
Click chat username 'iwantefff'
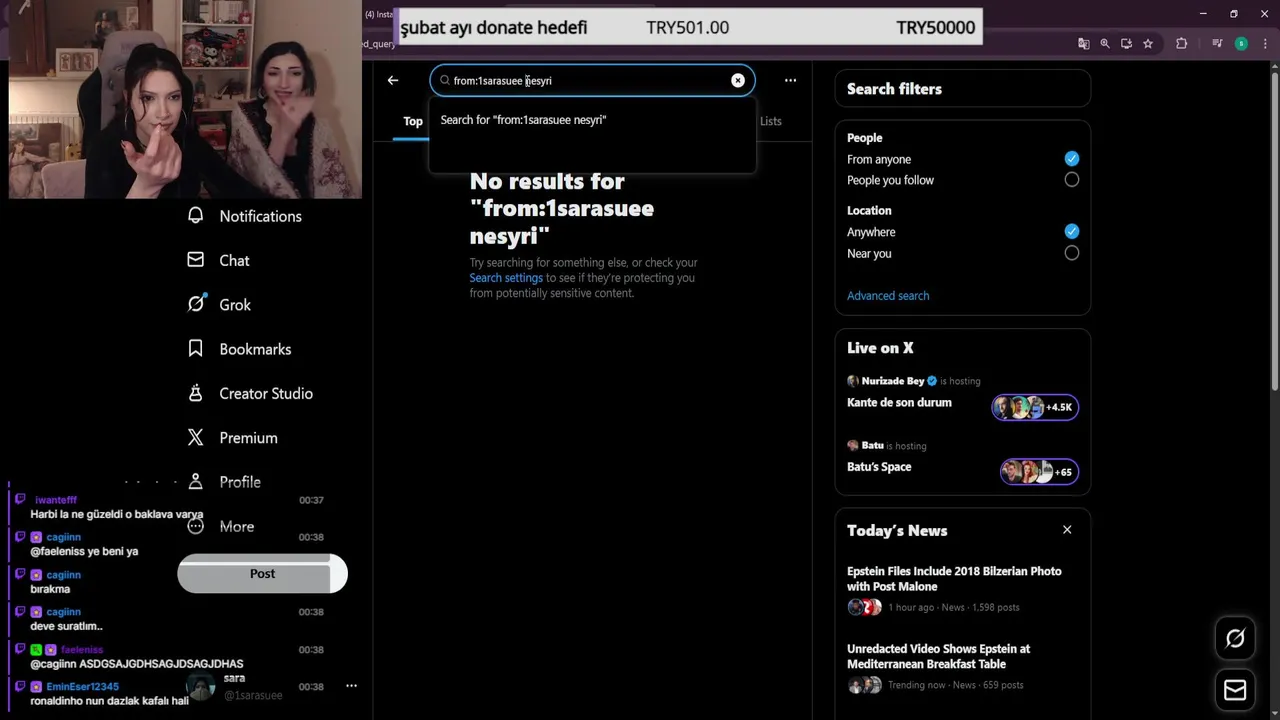click(56, 500)
